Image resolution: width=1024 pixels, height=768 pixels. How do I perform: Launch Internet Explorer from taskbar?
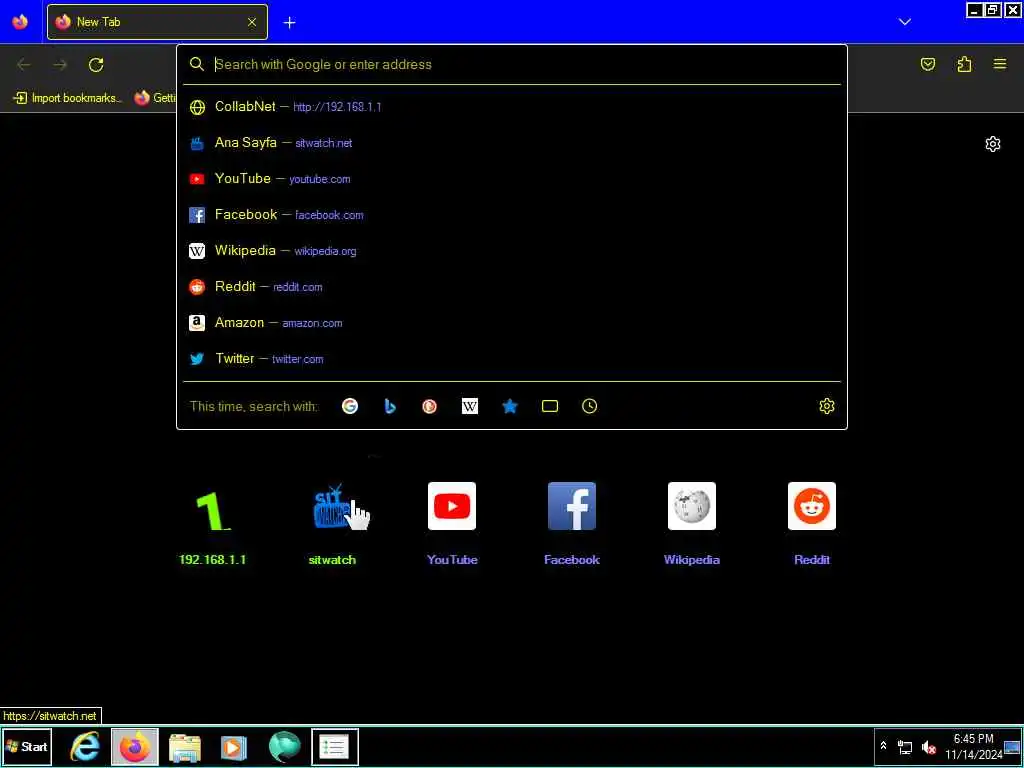coord(85,746)
